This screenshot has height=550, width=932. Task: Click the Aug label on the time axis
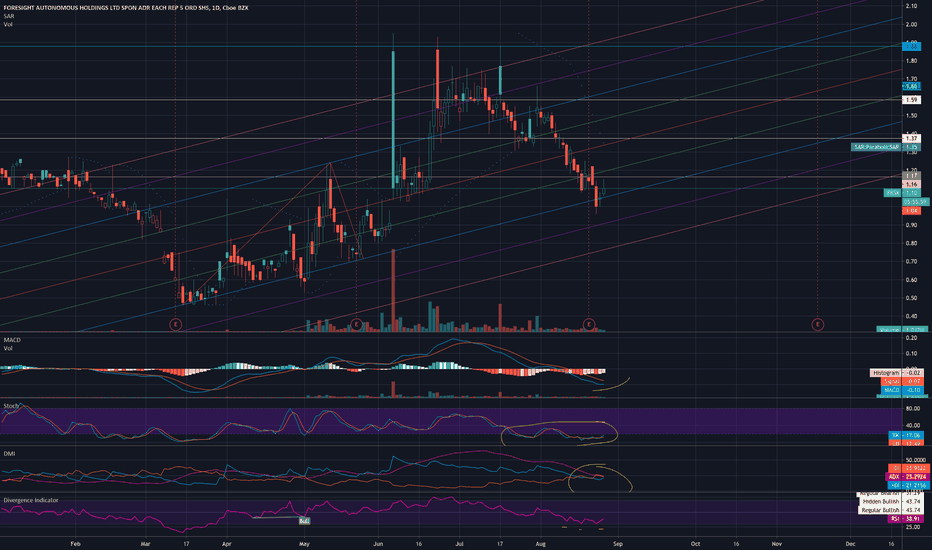click(540, 543)
